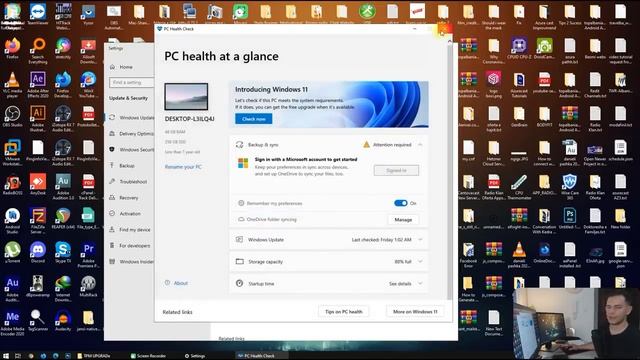This screenshot has height=360, width=640.
Task: Select Troubleshoot in Settings sidebar
Action: pos(133,182)
